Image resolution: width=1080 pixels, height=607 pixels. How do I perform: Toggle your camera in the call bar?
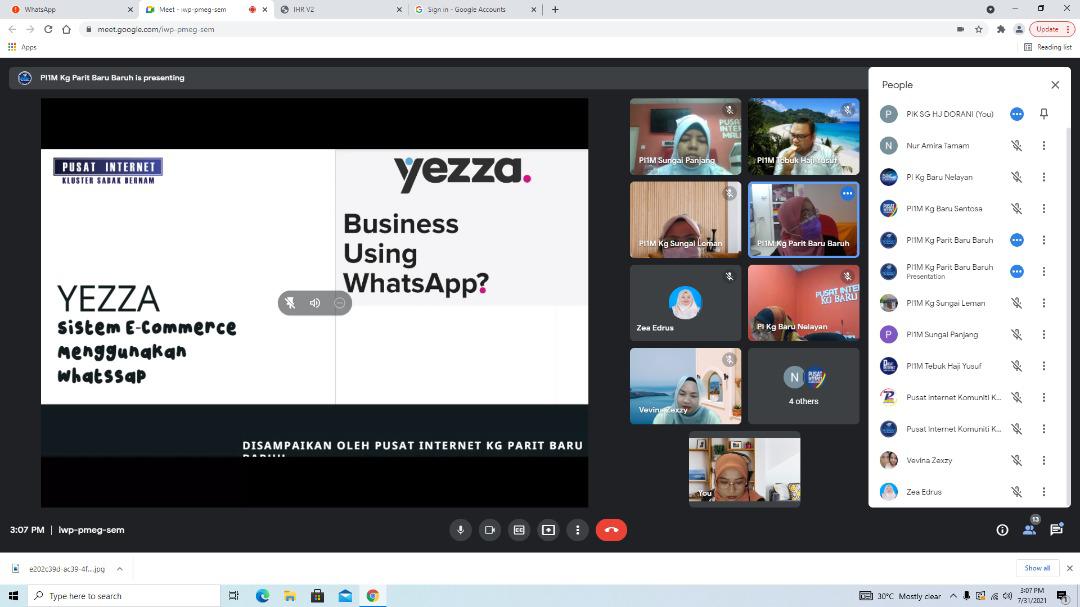[489, 530]
